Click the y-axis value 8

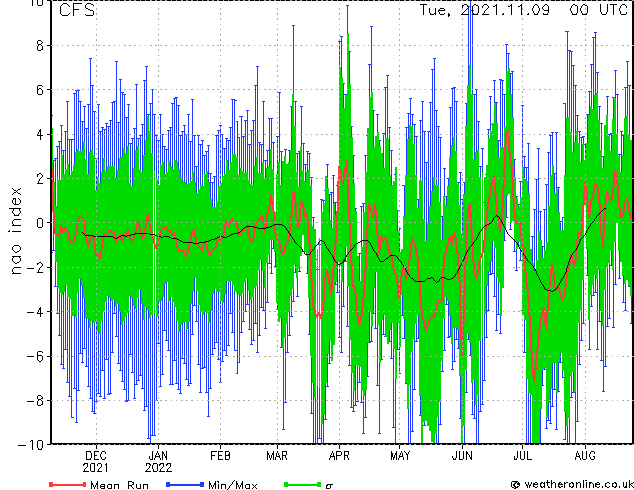click(40, 46)
